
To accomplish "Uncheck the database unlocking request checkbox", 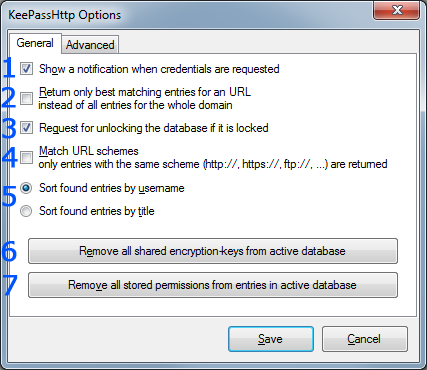I will [26, 128].
